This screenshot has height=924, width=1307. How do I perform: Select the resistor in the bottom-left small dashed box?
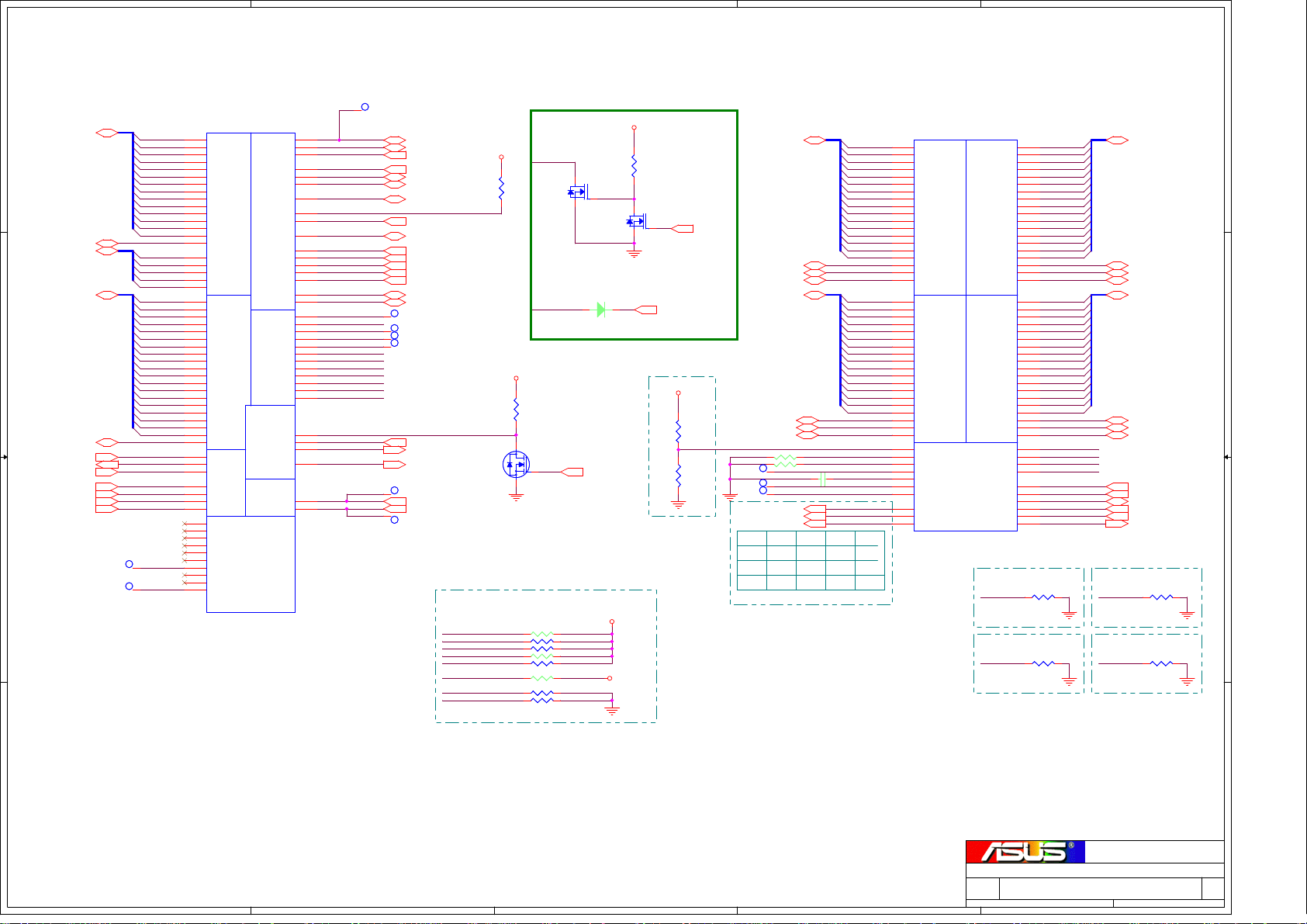(x=1043, y=663)
